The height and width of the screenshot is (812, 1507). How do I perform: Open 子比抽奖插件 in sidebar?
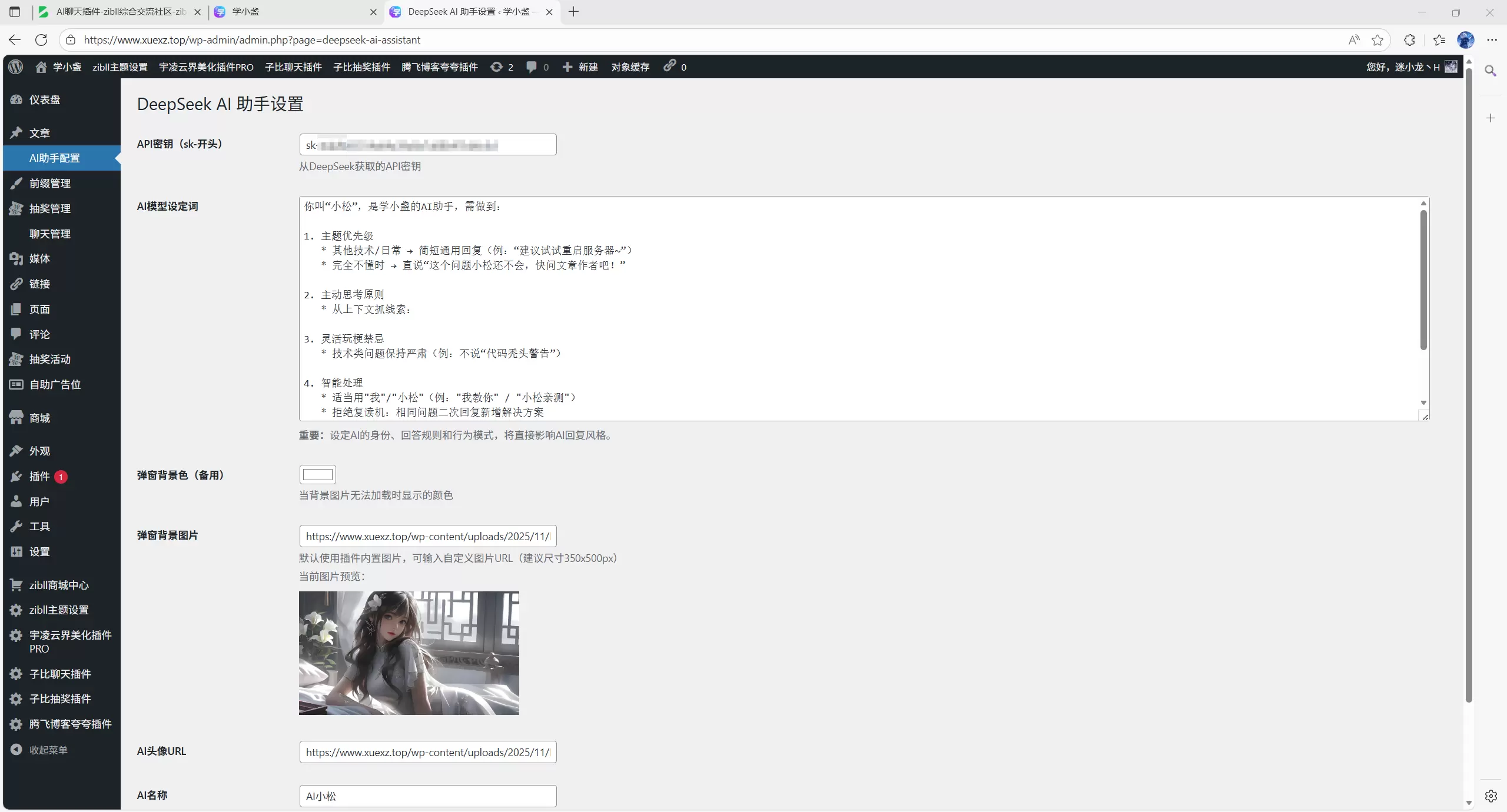coord(61,699)
